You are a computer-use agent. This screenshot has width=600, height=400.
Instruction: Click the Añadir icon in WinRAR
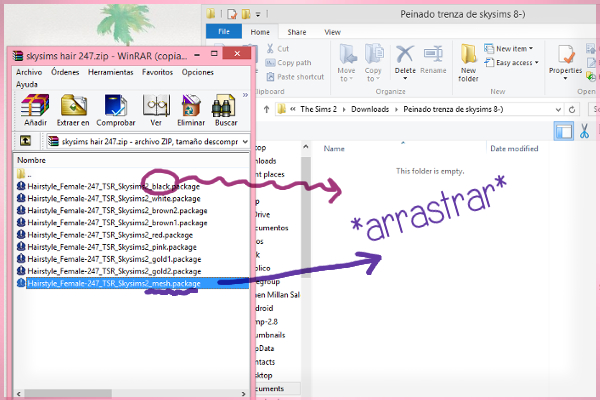tap(35, 110)
